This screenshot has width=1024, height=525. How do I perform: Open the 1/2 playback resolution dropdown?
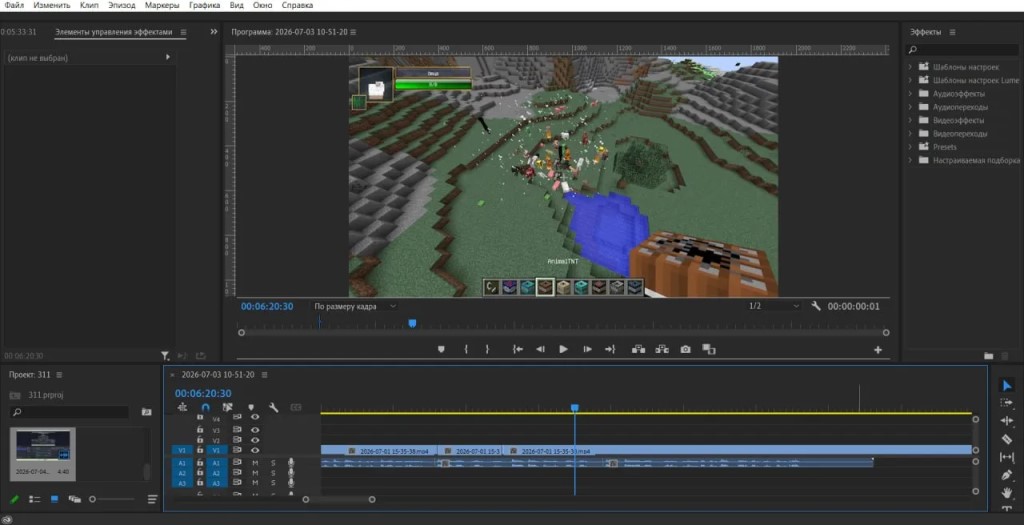point(773,306)
